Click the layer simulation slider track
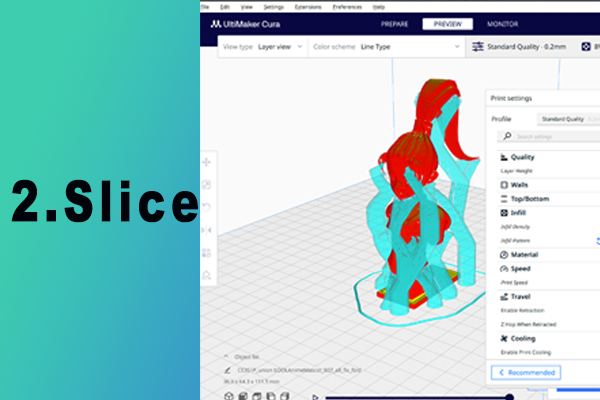Image resolution: width=600 pixels, height=400 pixels. (x=420, y=396)
